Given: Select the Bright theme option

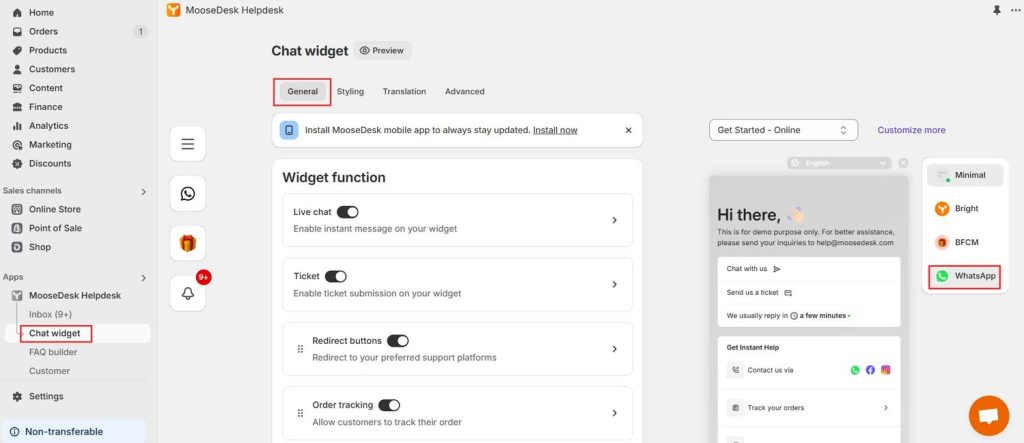Looking at the screenshot, I should 965,208.
